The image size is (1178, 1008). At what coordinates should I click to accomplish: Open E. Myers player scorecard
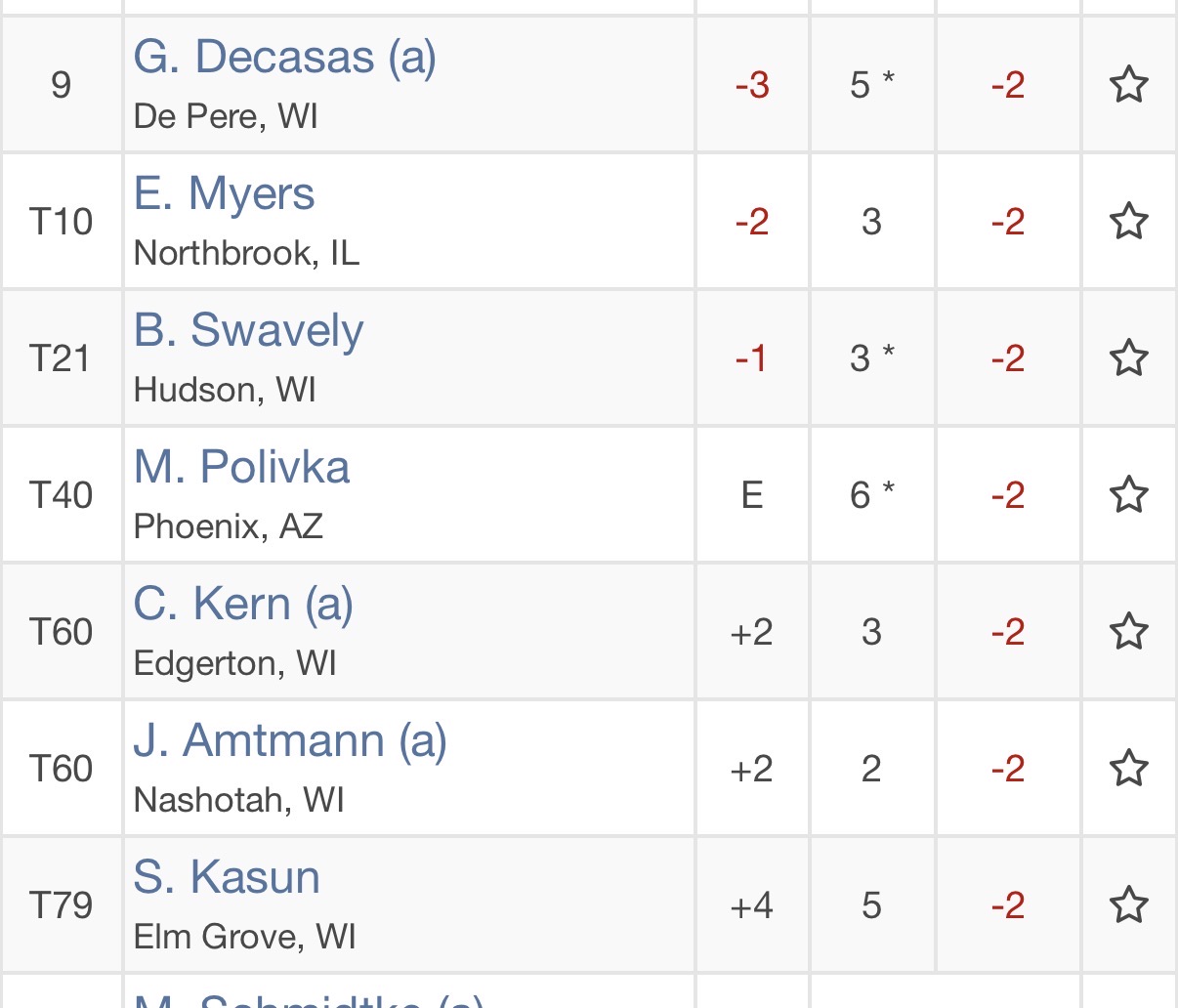(225, 193)
